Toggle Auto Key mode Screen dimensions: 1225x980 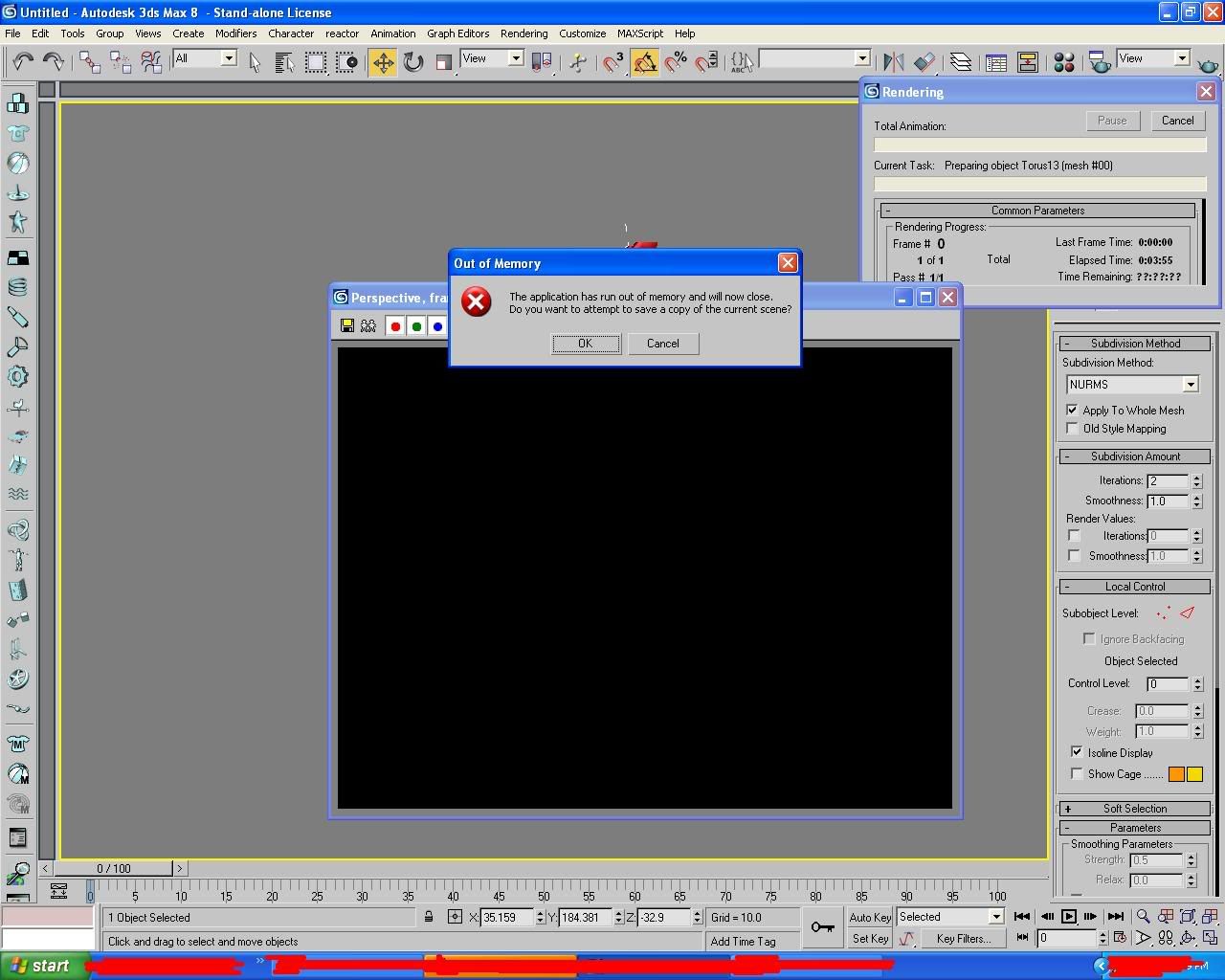(870, 917)
